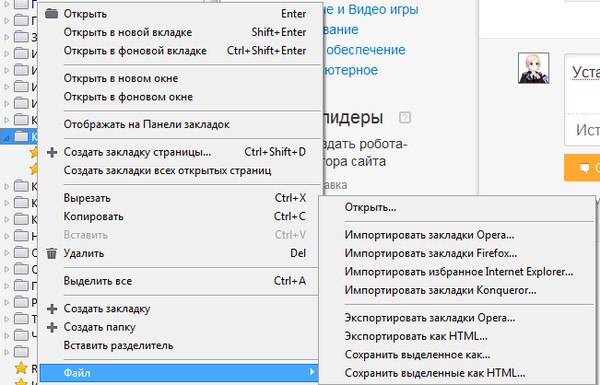The image size is (600, 385).
Task: Click the trash icon next to Удалить
Action: [52, 253]
